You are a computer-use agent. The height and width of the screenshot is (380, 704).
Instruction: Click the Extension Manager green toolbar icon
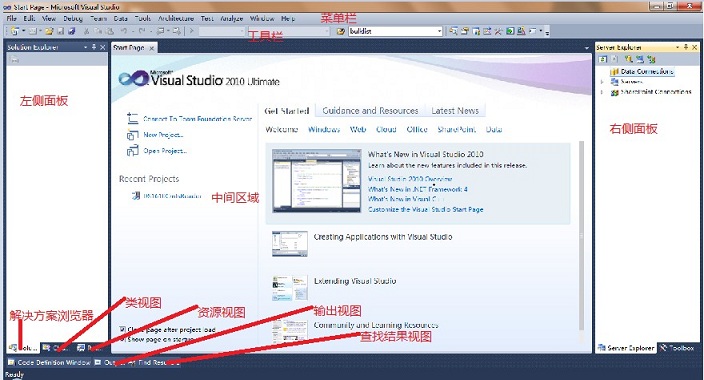coord(510,31)
